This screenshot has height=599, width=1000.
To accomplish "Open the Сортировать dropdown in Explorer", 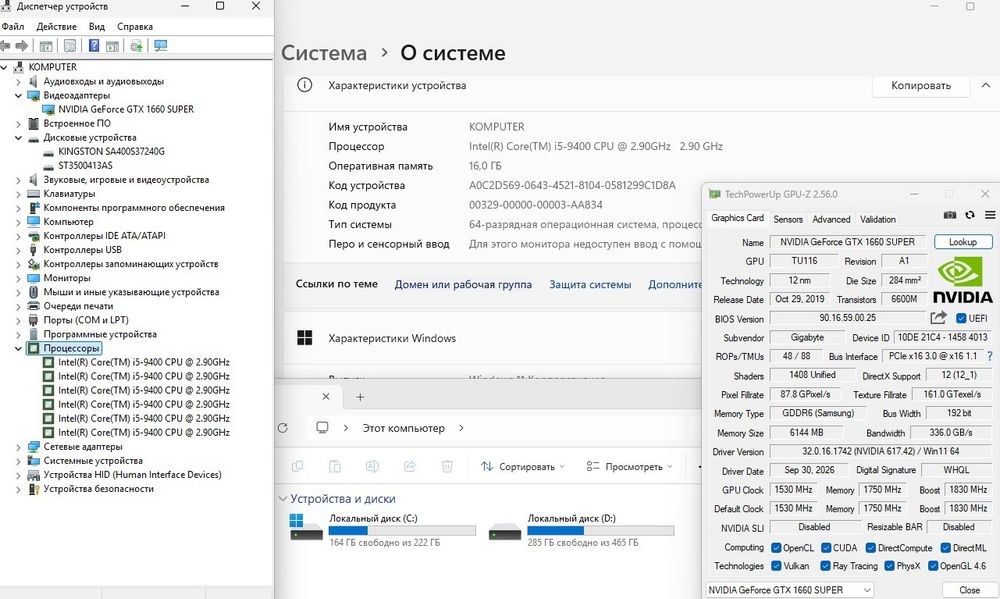I will click(x=523, y=466).
